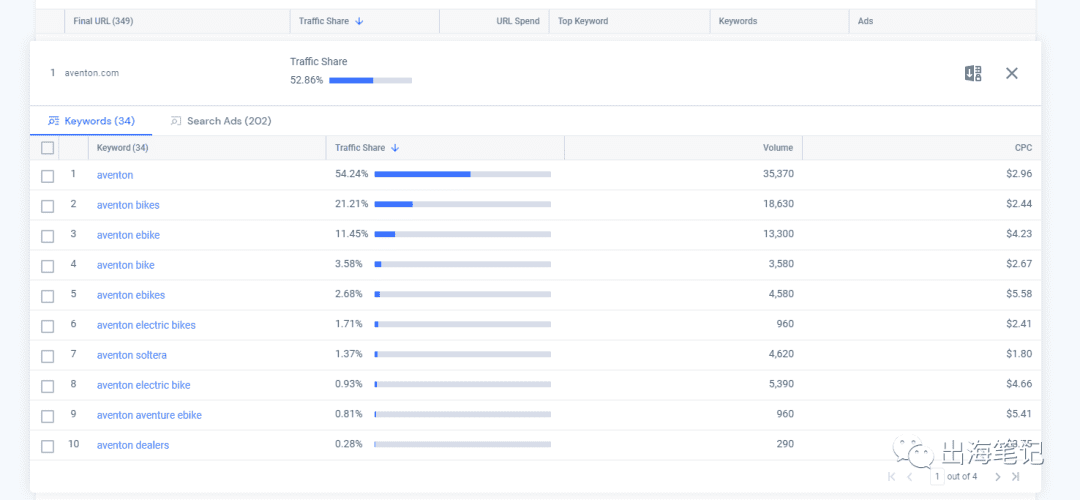Select the aventon.com URL text
Image resolution: width=1080 pixels, height=500 pixels.
[92, 73]
